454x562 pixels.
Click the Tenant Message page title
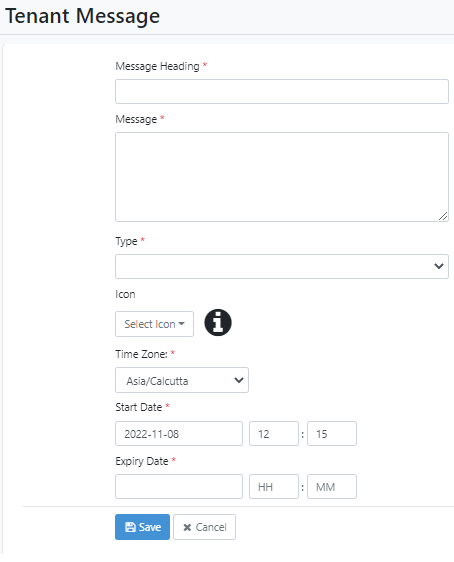click(82, 16)
